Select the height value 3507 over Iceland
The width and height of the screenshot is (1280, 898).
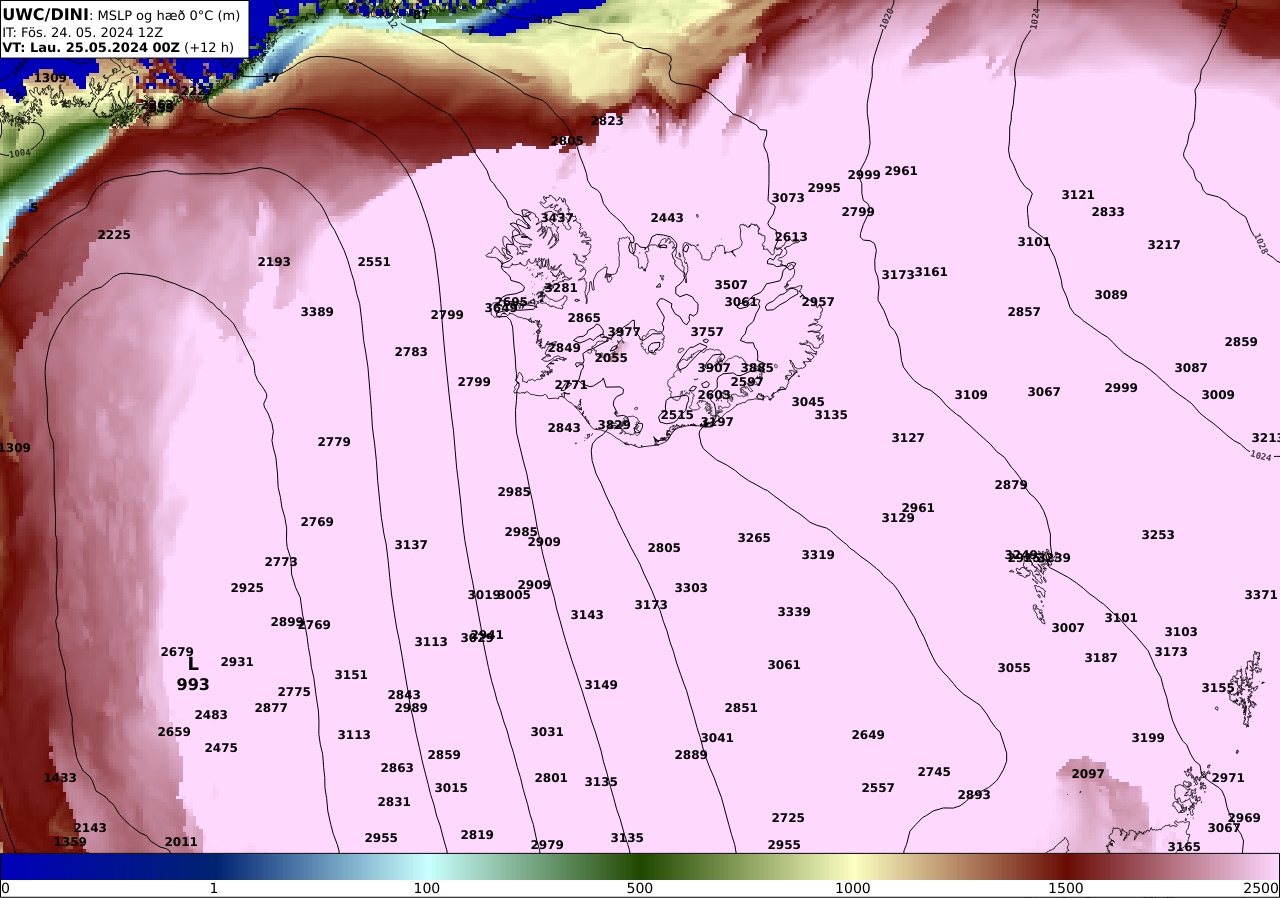pos(731,285)
